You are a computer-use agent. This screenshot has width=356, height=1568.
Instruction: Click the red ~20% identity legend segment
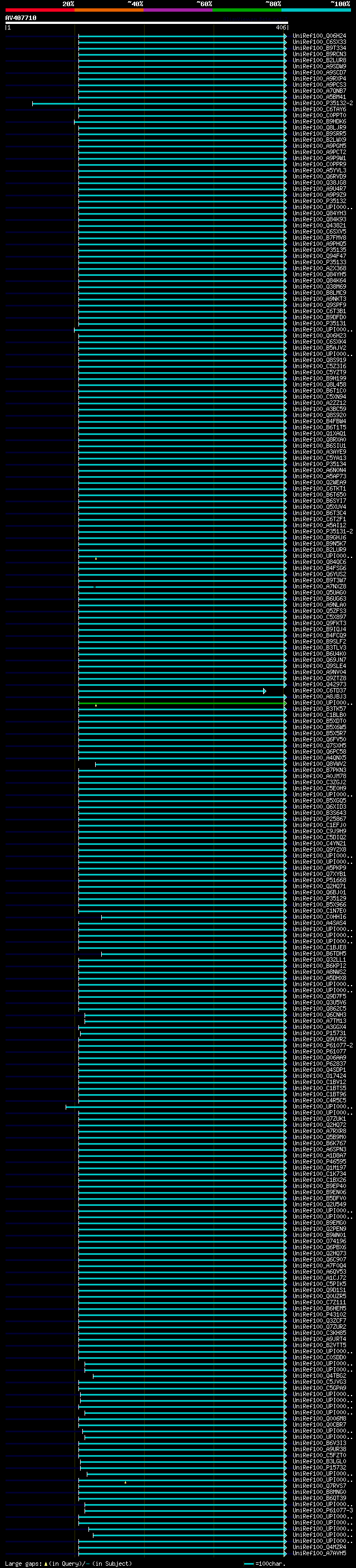(x=39, y=10)
